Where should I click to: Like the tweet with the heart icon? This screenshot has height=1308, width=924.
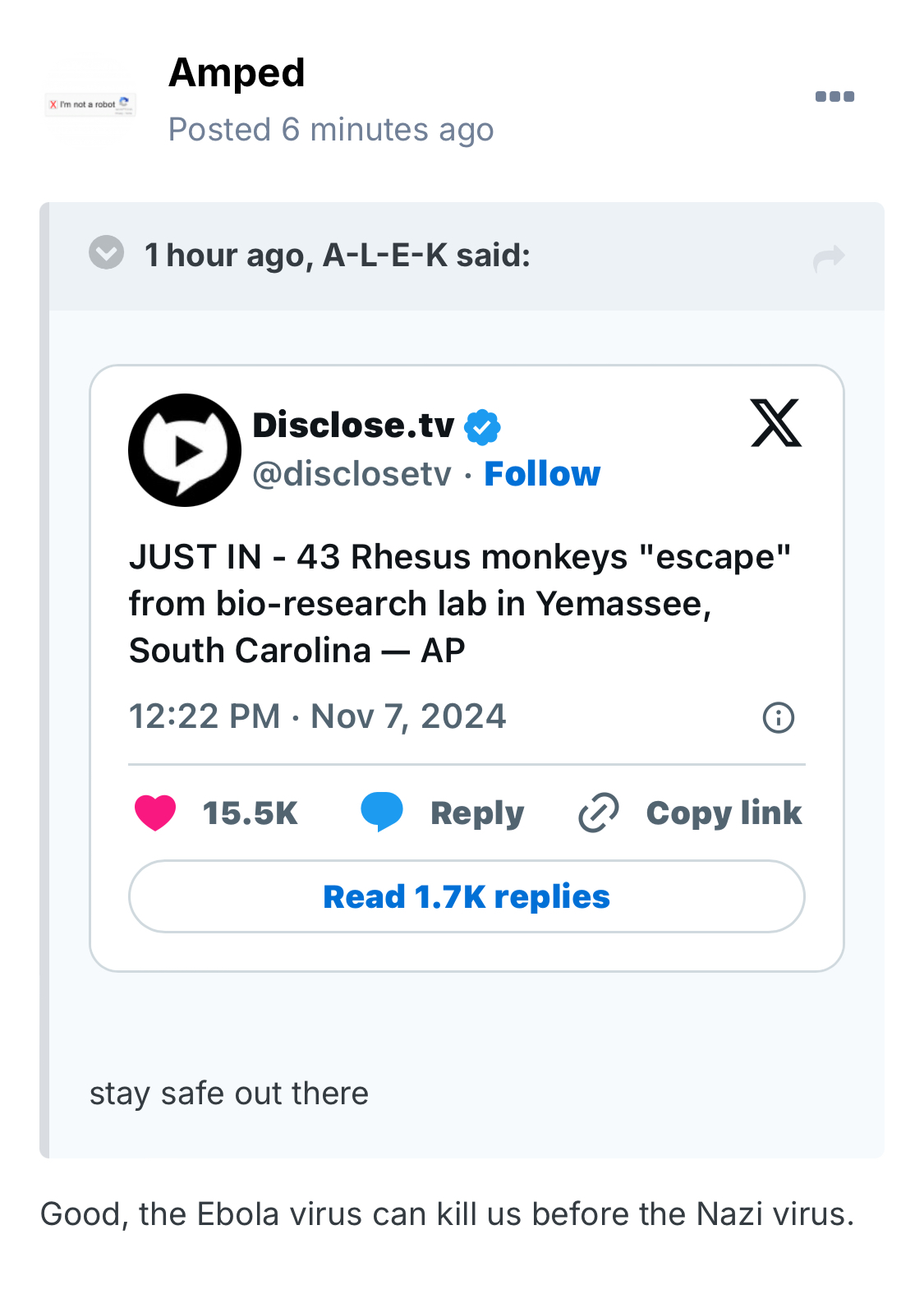pyautogui.click(x=155, y=813)
